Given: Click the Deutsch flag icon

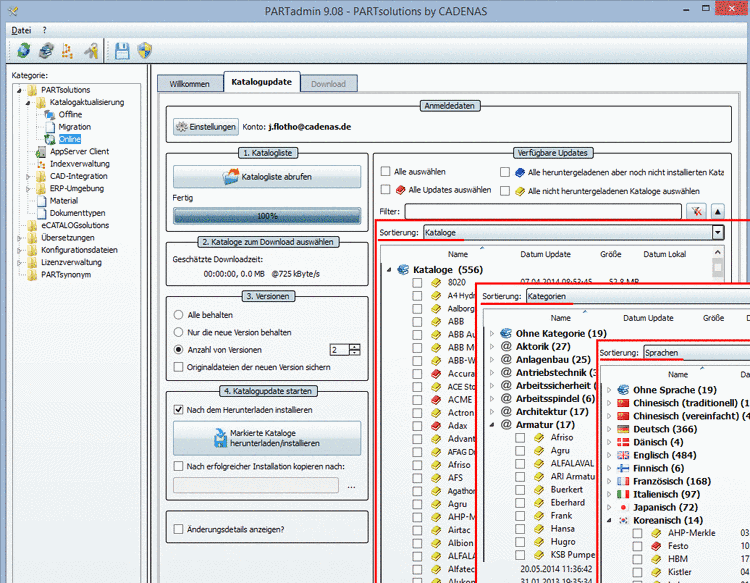Looking at the screenshot, I should pyautogui.click(x=623, y=429).
